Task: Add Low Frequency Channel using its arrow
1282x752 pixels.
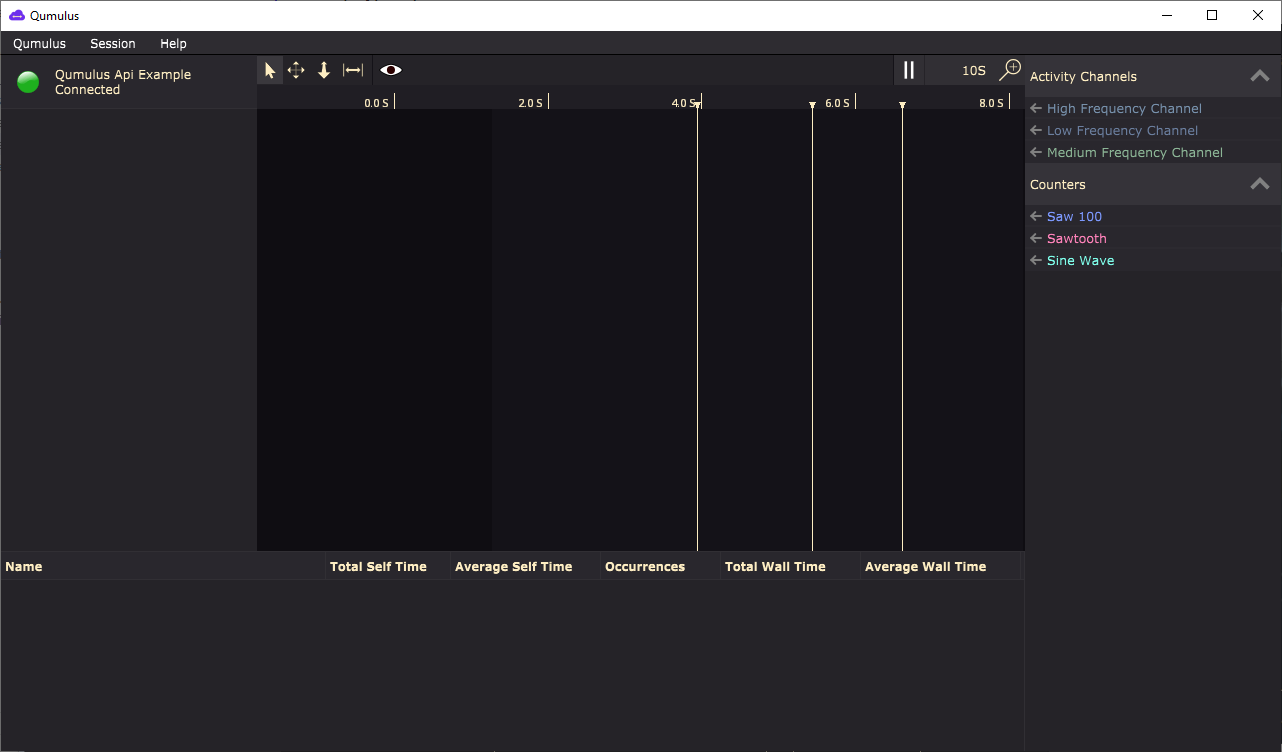Action: click(1036, 130)
